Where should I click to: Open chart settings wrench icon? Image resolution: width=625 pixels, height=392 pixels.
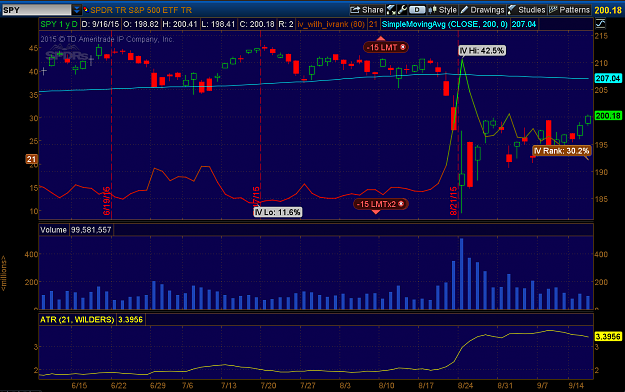pos(402,10)
